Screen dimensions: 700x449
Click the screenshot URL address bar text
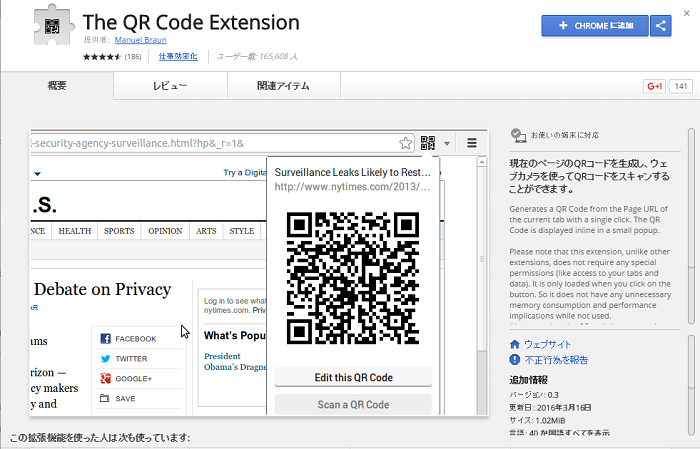coord(137,143)
